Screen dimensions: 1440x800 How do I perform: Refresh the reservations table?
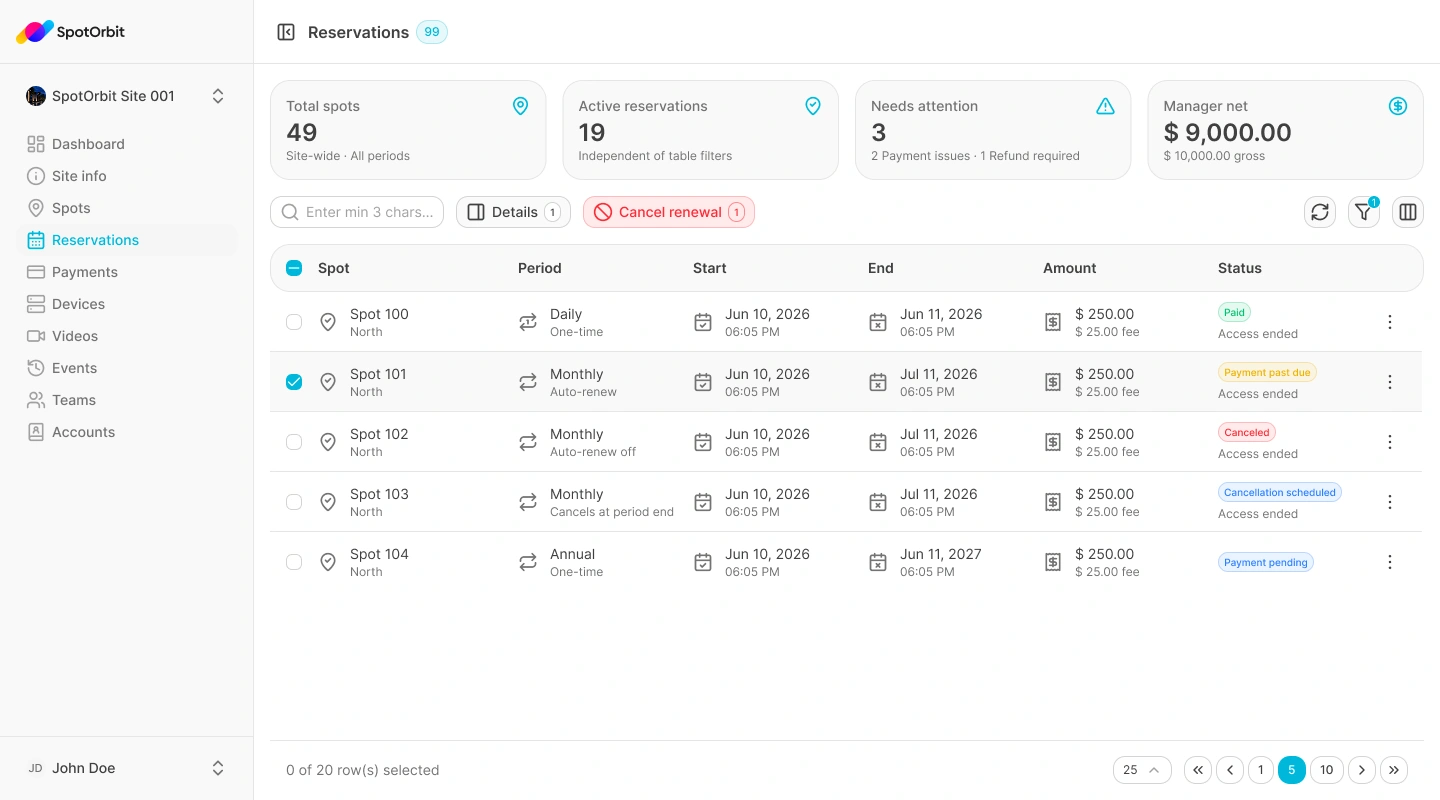pyautogui.click(x=1320, y=212)
